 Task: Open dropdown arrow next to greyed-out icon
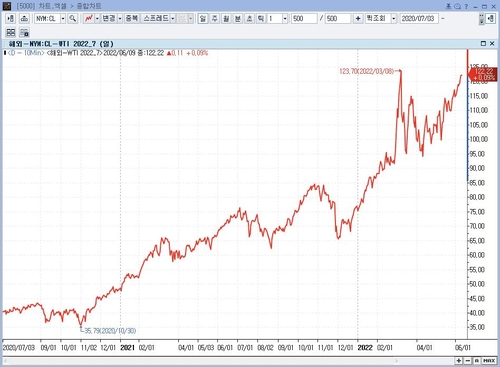point(190,18)
